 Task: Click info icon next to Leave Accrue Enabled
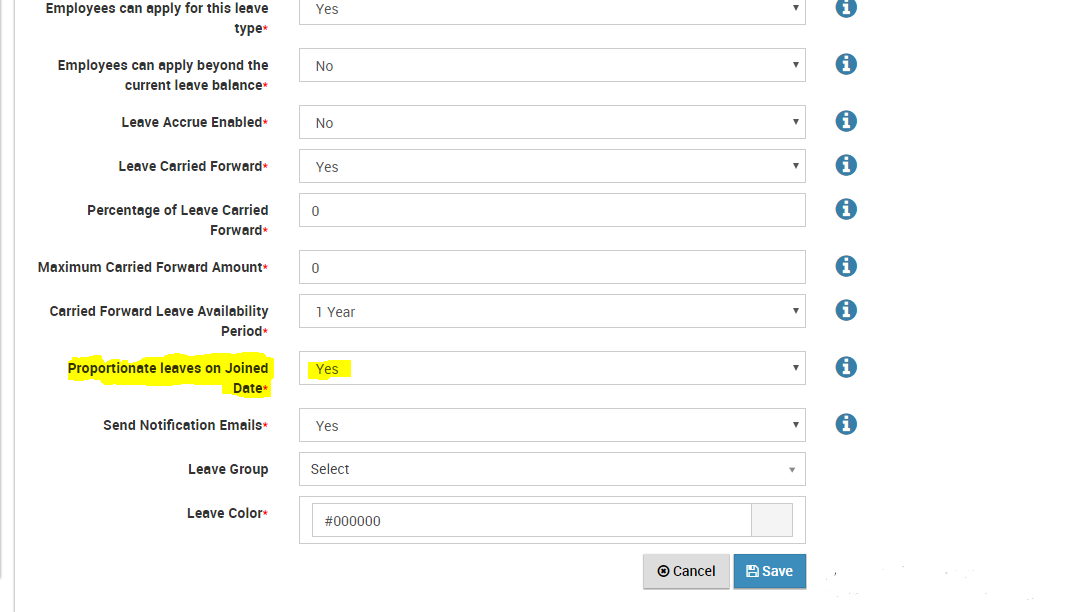pos(846,121)
